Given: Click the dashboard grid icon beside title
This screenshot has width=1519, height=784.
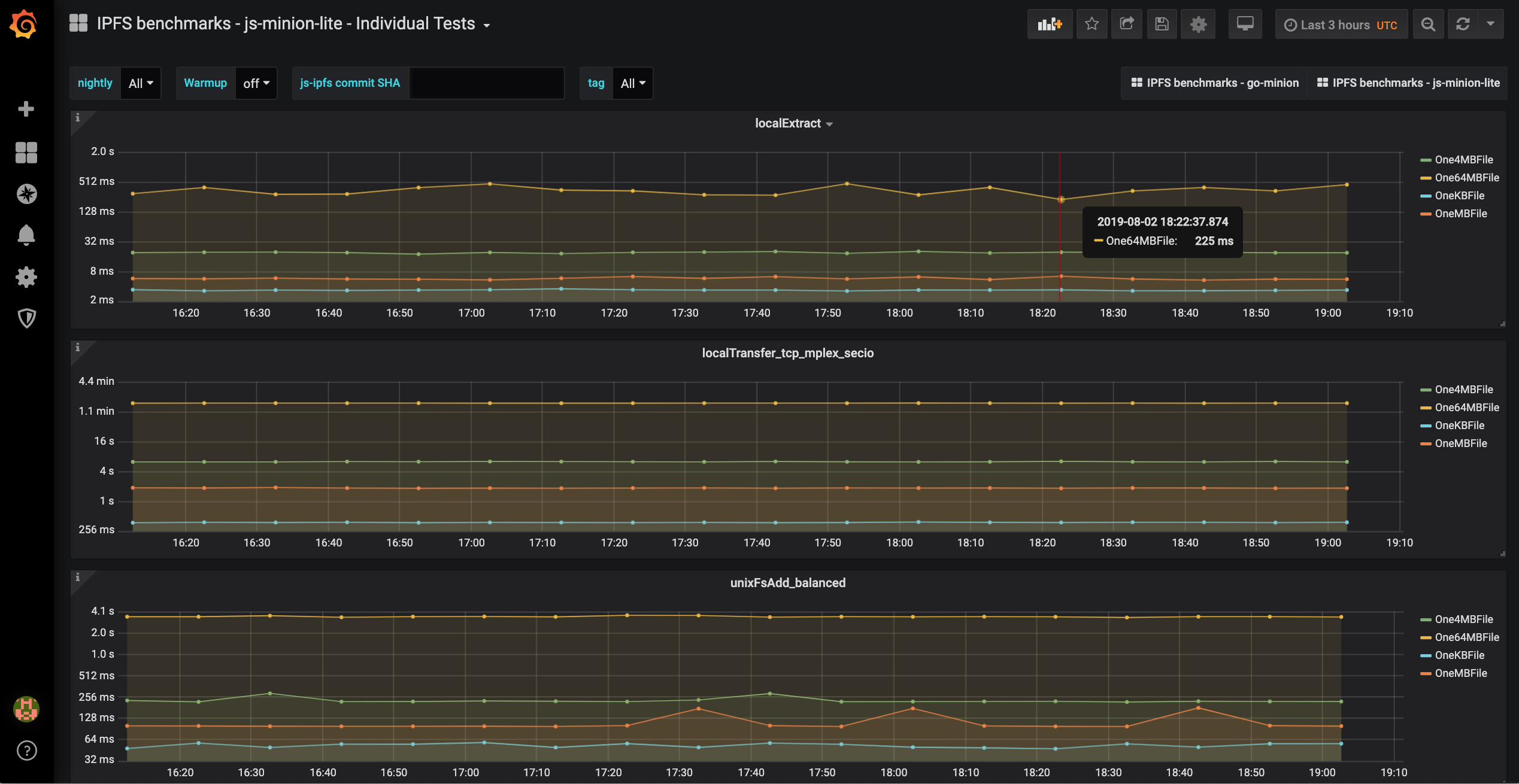Looking at the screenshot, I should (78, 23).
